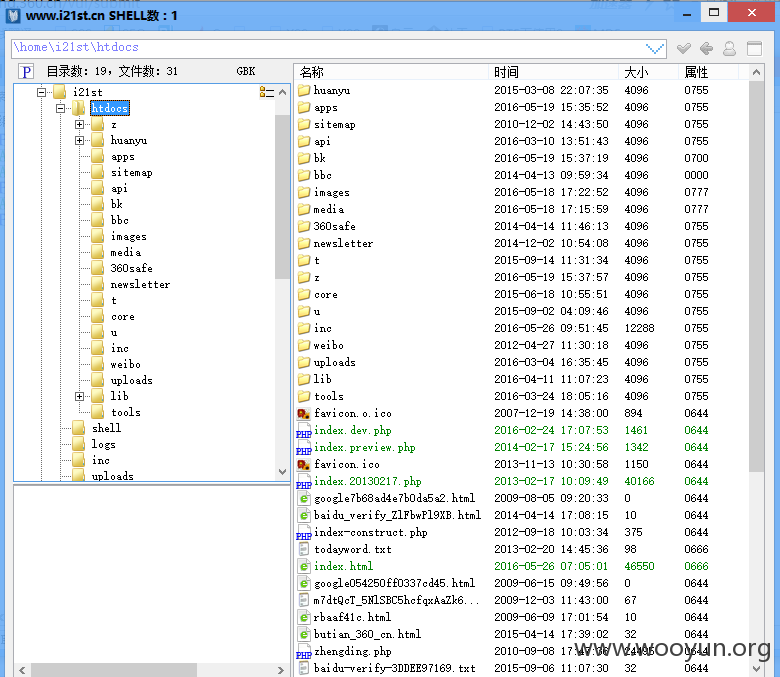The height and width of the screenshot is (677, 780).
Task: Click text file icon of todayword.txt
Action: pos(303,549)
